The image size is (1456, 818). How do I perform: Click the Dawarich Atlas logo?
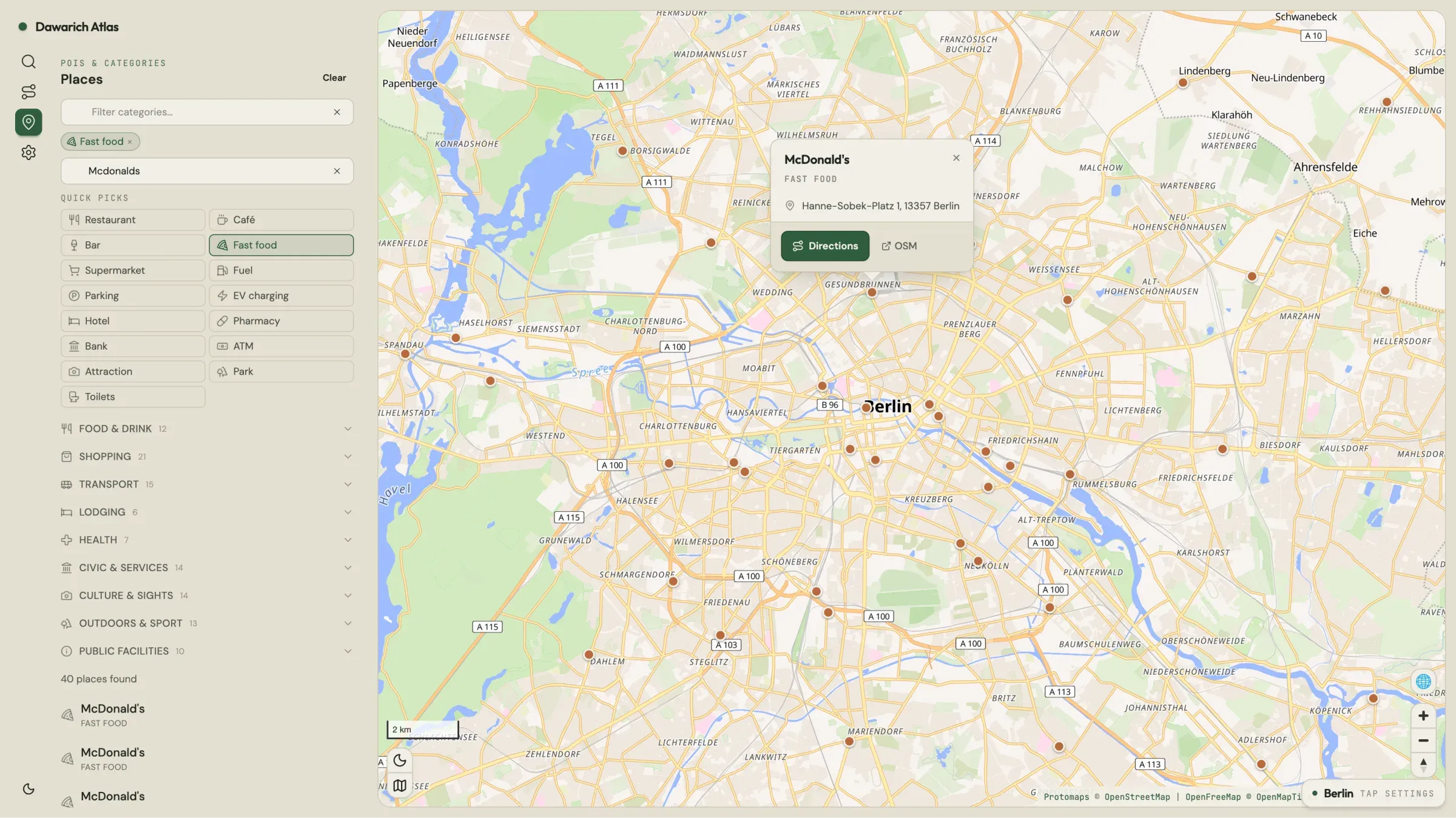[69, 27]
